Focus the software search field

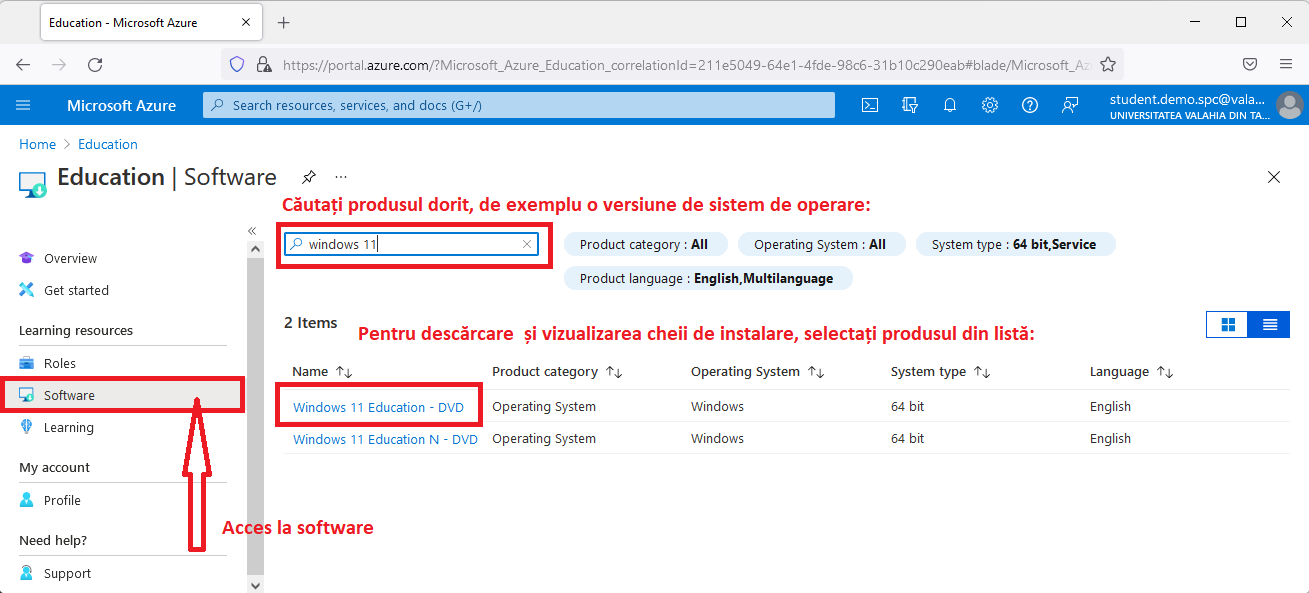[412, 244]
